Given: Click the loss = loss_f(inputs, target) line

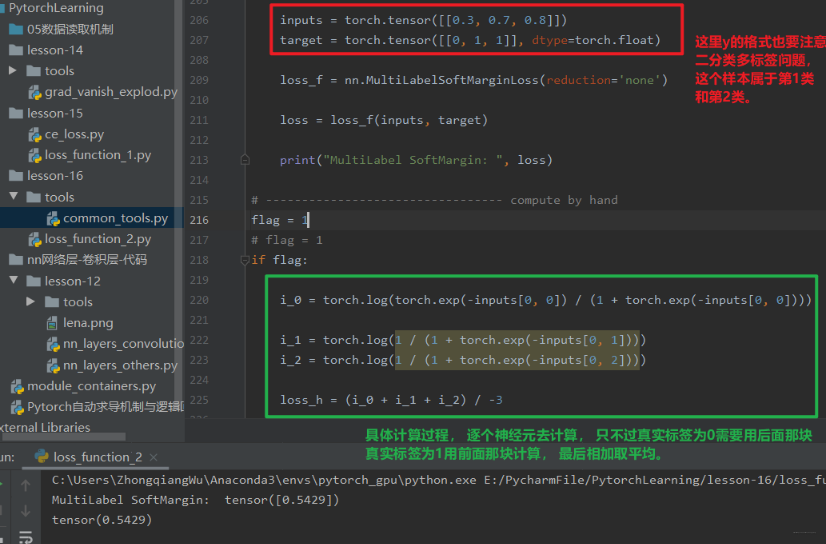Looking at the screenshot, I should coord(384,120).
